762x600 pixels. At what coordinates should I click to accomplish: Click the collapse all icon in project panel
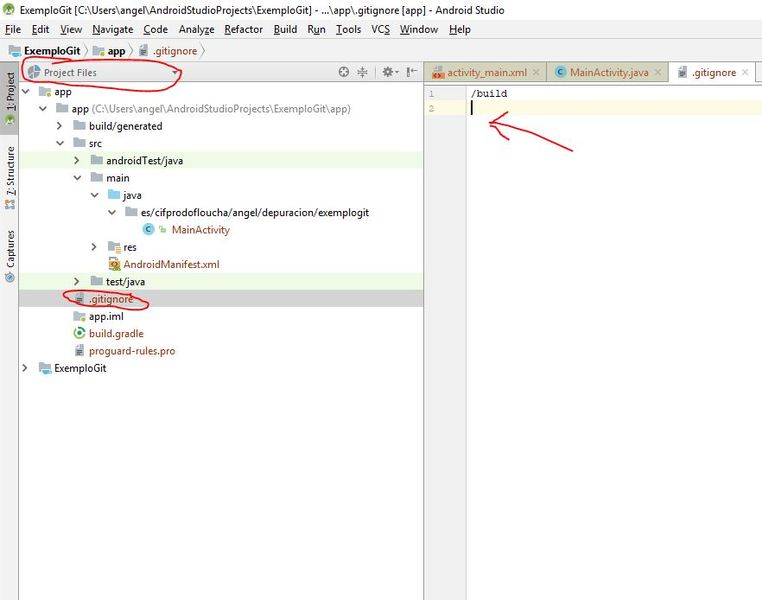tap(363, 72)
